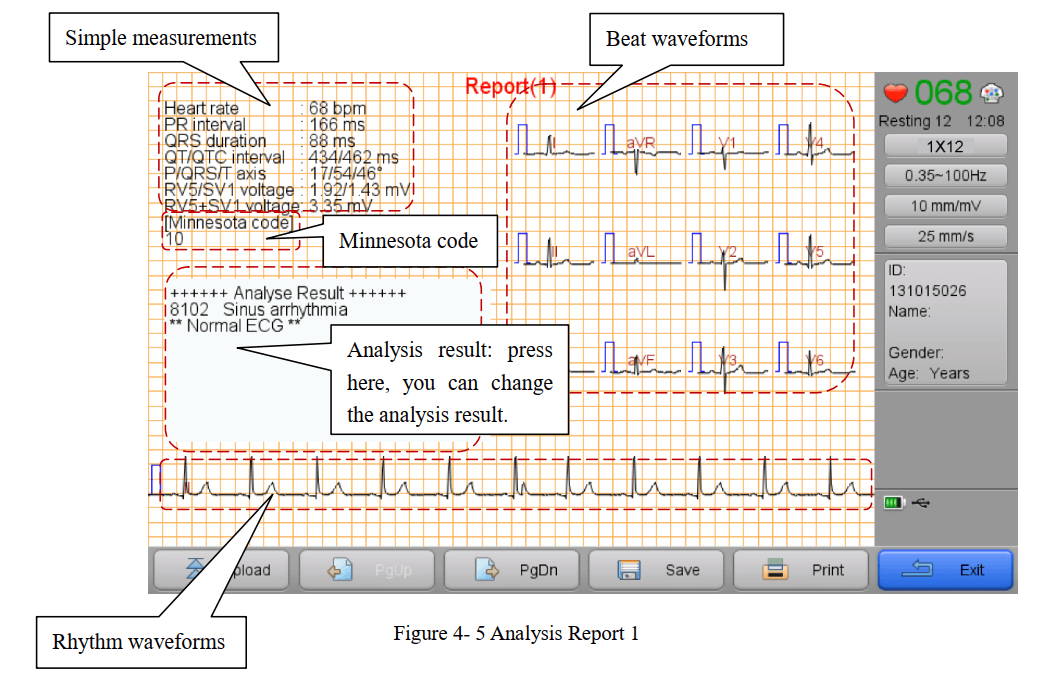Change the 25 mm/s paper speed

pos(945,236)
